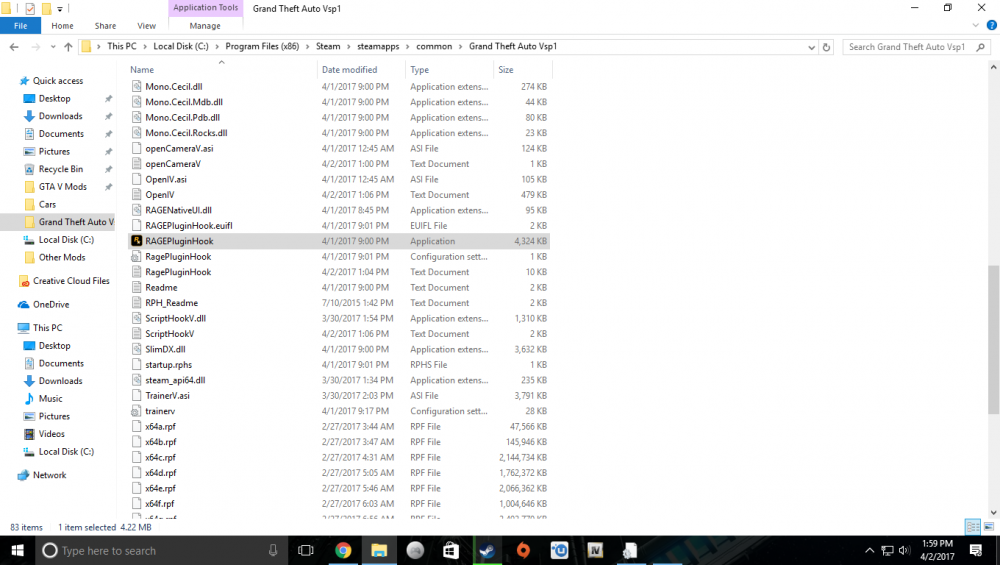Expand chevron after steamapps in breadcrumb
The width and height of the screenshot is (1000, 565).
[408, 47]
